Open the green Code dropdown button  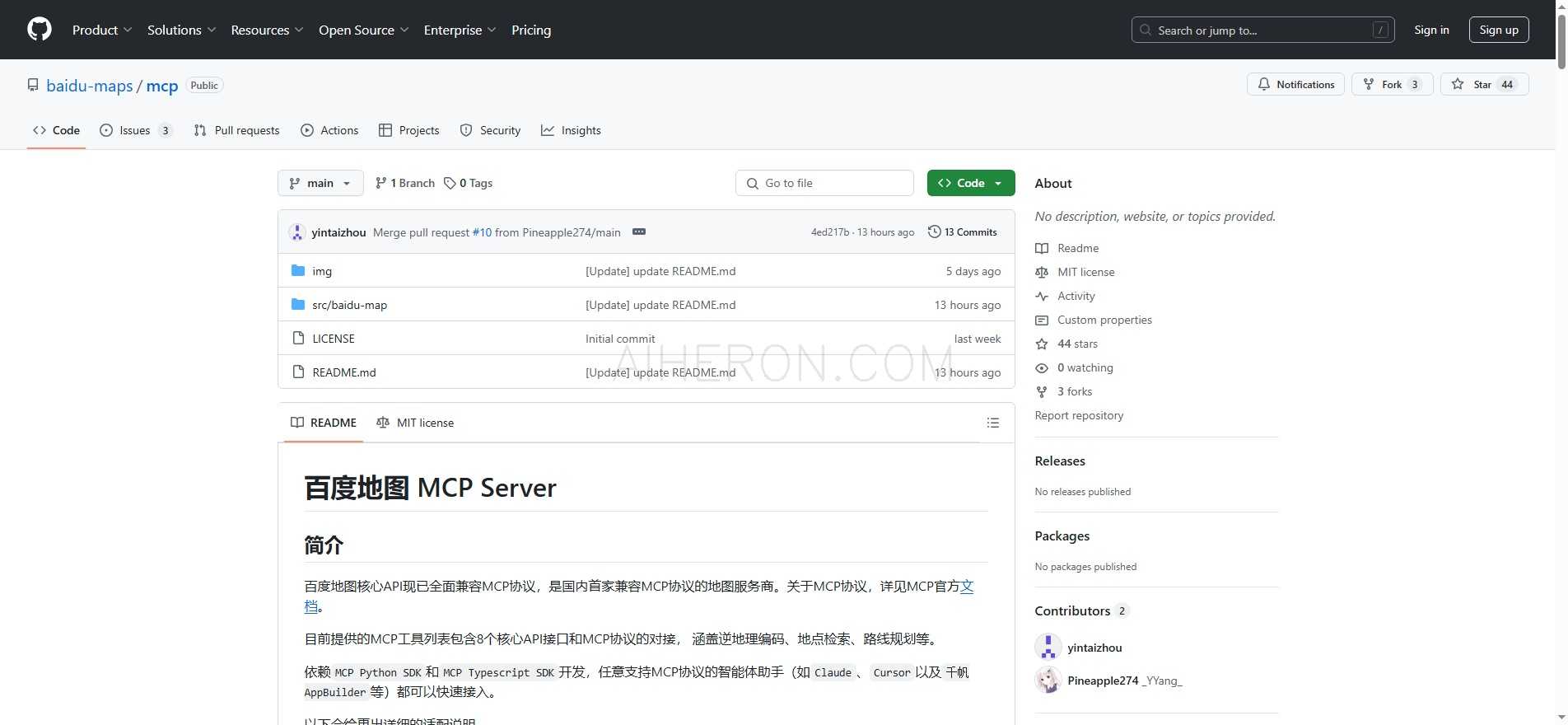(971, 183)
